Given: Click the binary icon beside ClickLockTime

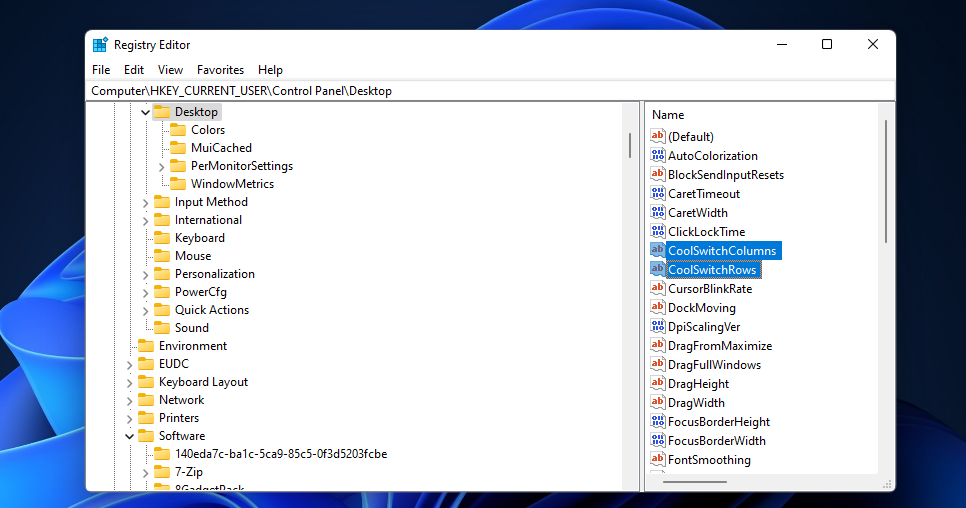Looking at the screenshot, I should coord(657,232).
